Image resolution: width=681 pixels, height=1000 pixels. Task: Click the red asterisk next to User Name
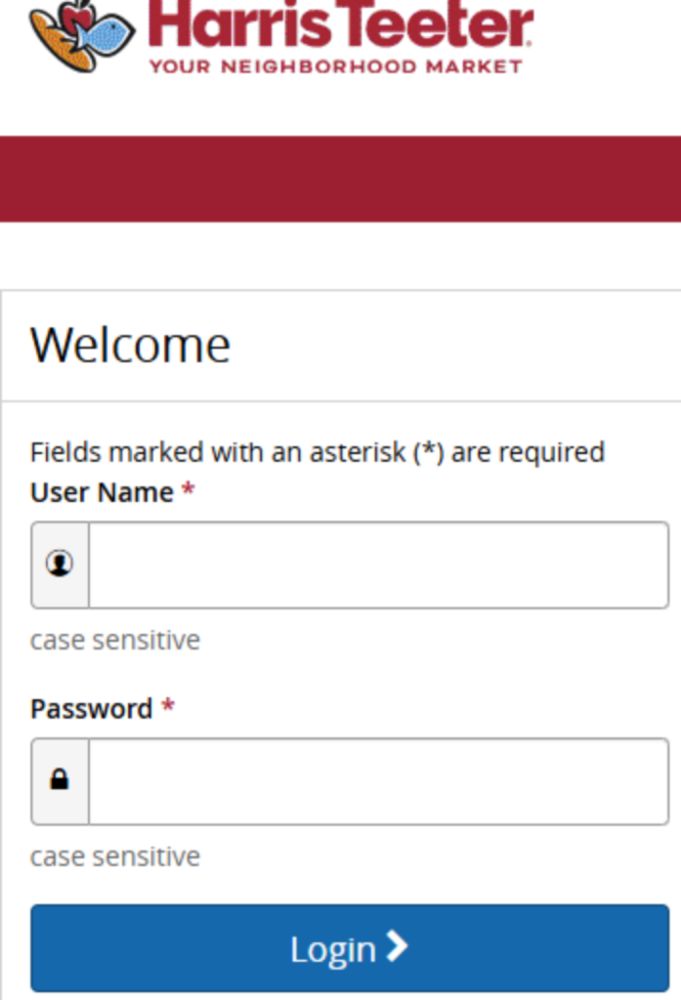pyautogui.click(x=188, y=493)
